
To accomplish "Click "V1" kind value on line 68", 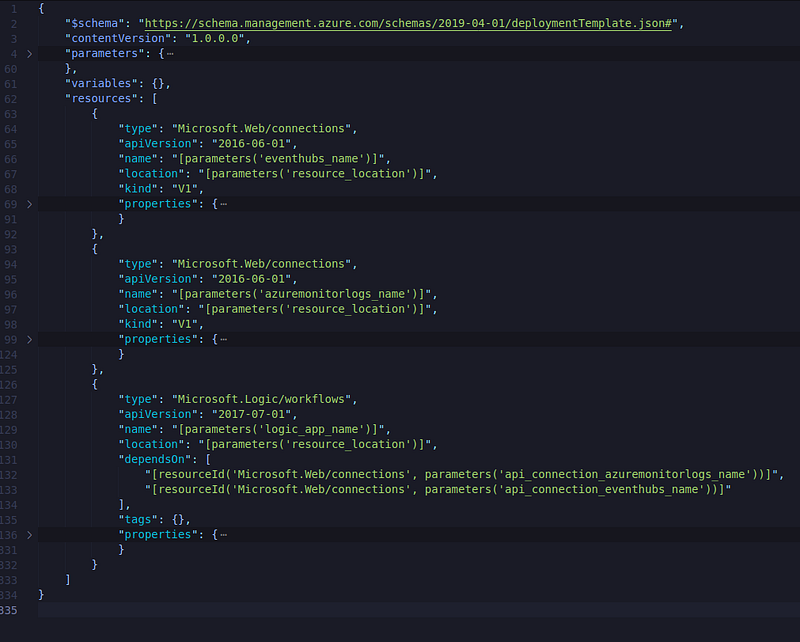I will pyautogui.click(x=185, y=189).
